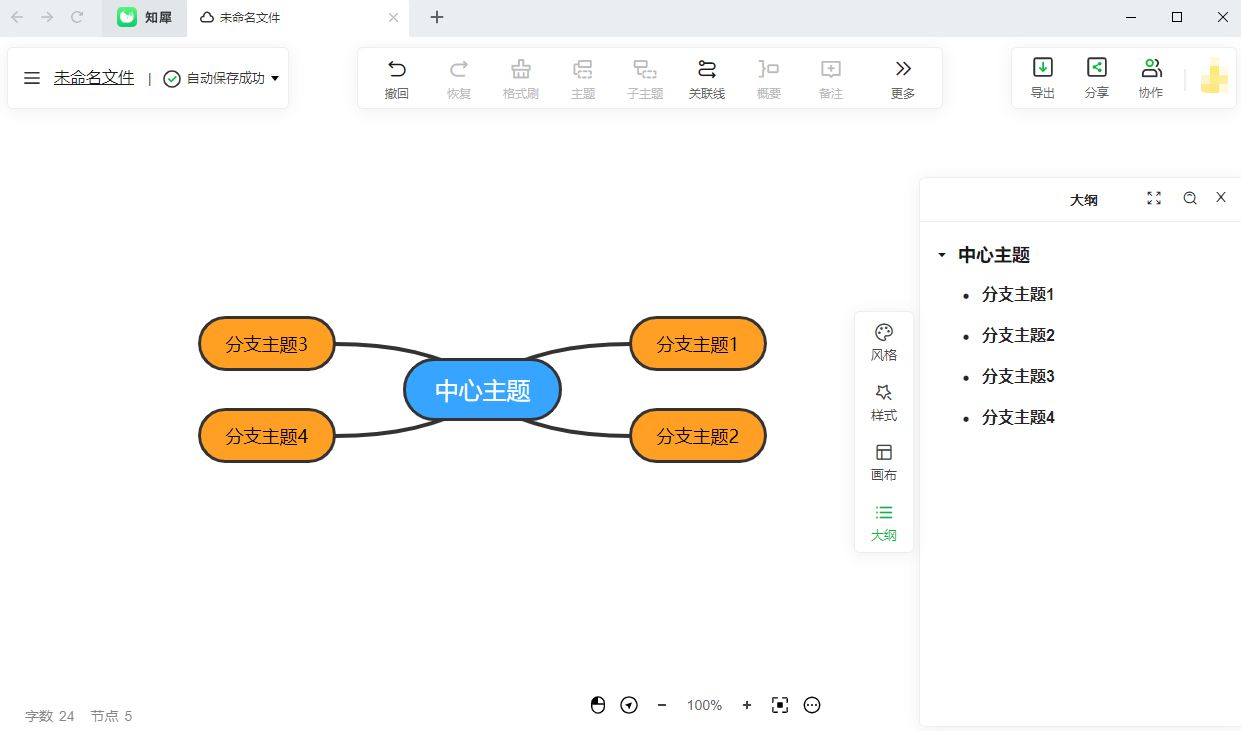Toggle fullscreen for the outline panel
This screenshot has width=1241, height=731.
coord(1154,198)
